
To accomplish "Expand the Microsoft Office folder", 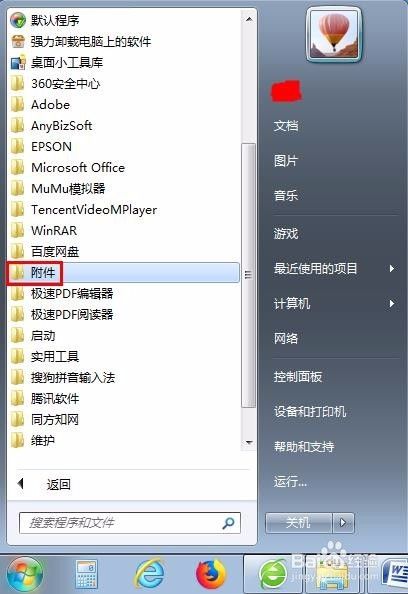I will [123, 167].
